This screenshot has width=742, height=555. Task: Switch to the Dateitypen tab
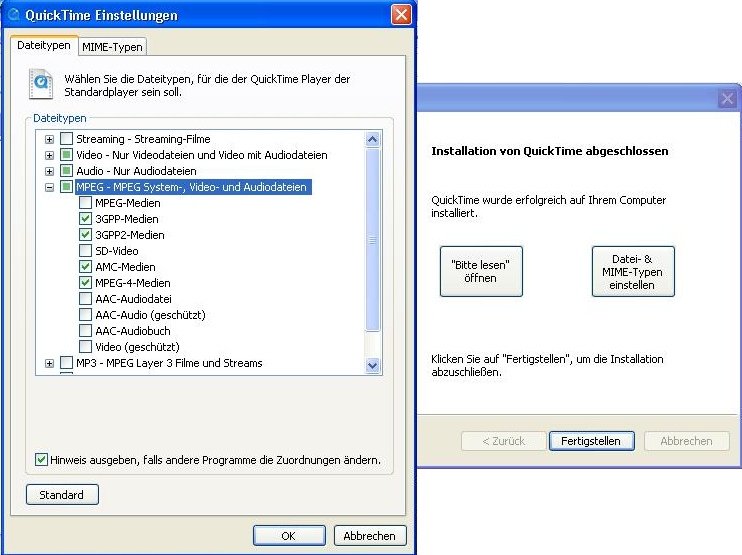44,45
